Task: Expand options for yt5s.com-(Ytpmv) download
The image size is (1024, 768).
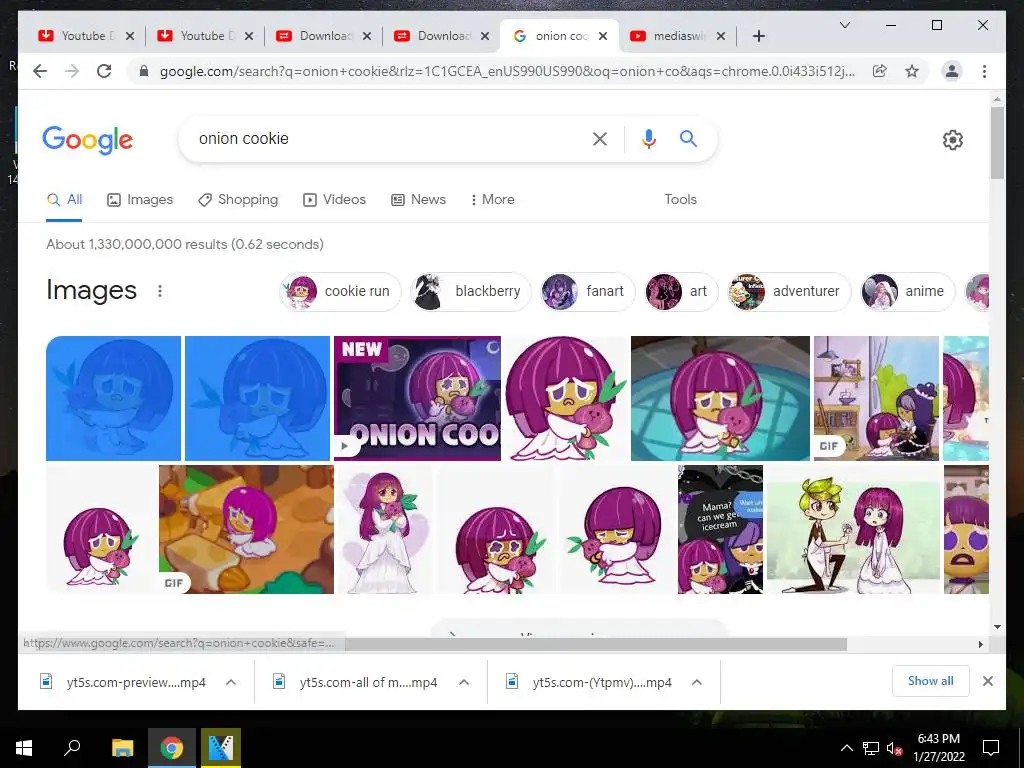Action: (697, 682)
